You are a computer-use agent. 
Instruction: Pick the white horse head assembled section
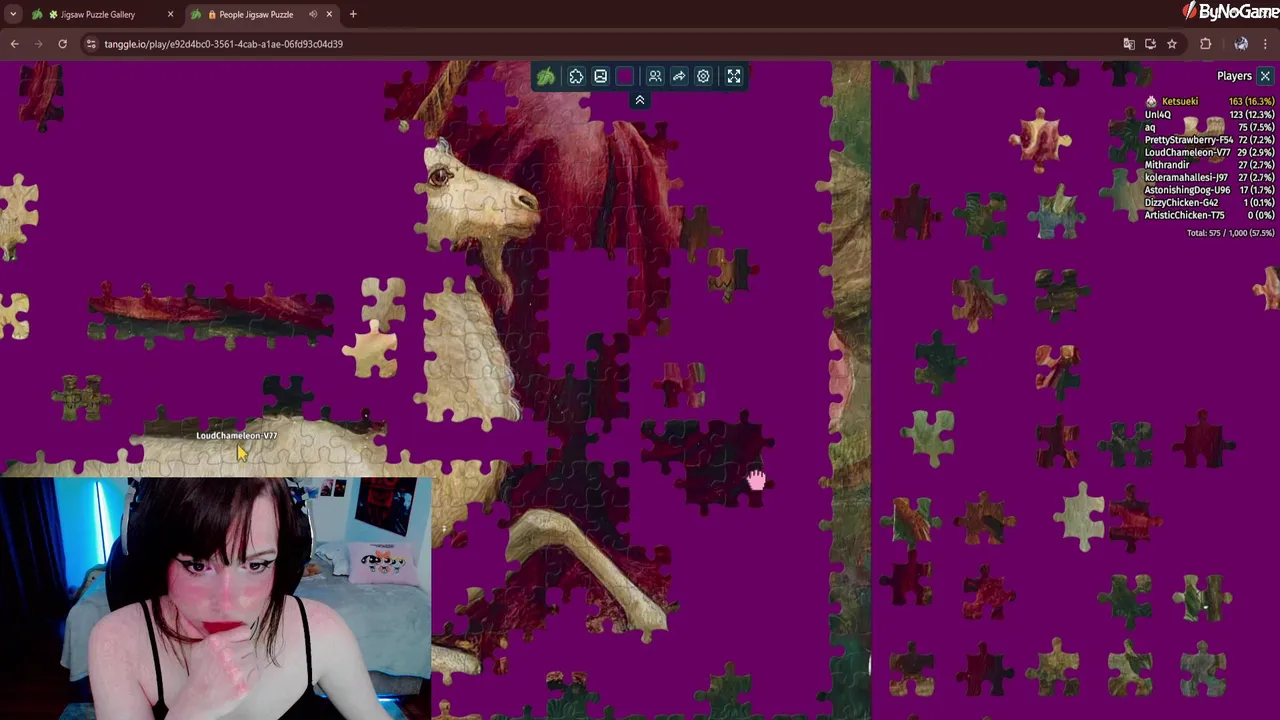click(x=480, y=200)
